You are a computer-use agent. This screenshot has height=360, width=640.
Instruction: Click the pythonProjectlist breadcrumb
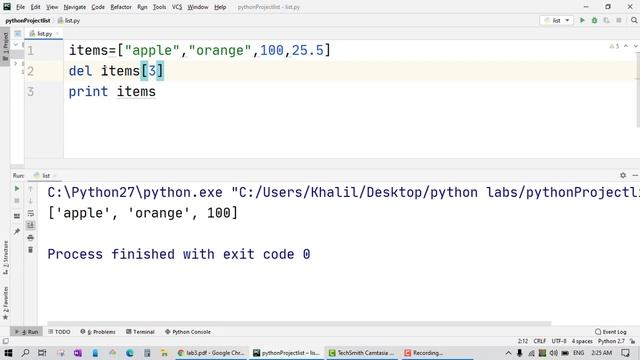[28, 20]
